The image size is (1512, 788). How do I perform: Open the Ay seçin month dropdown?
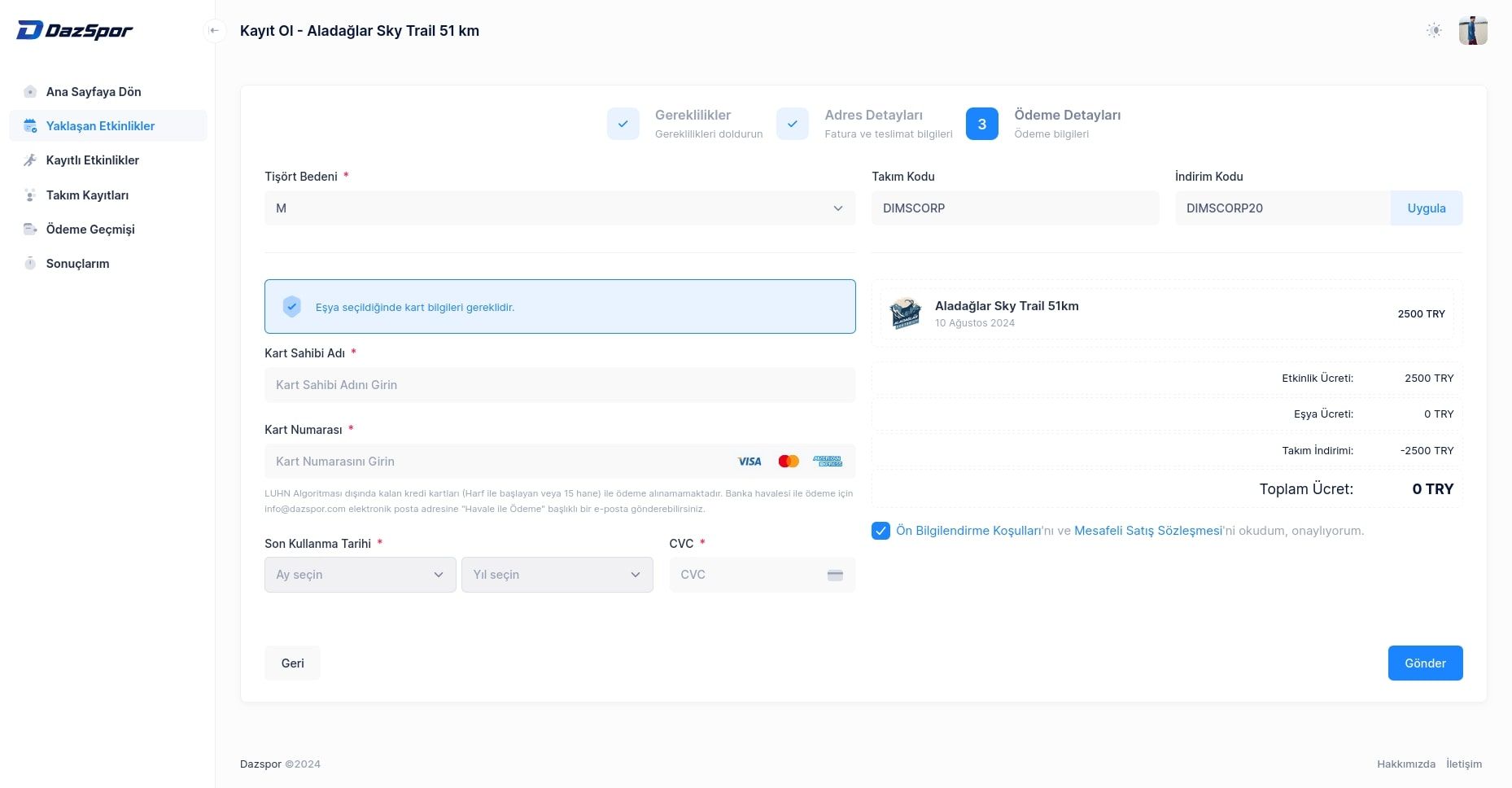(x=360, y=575)
